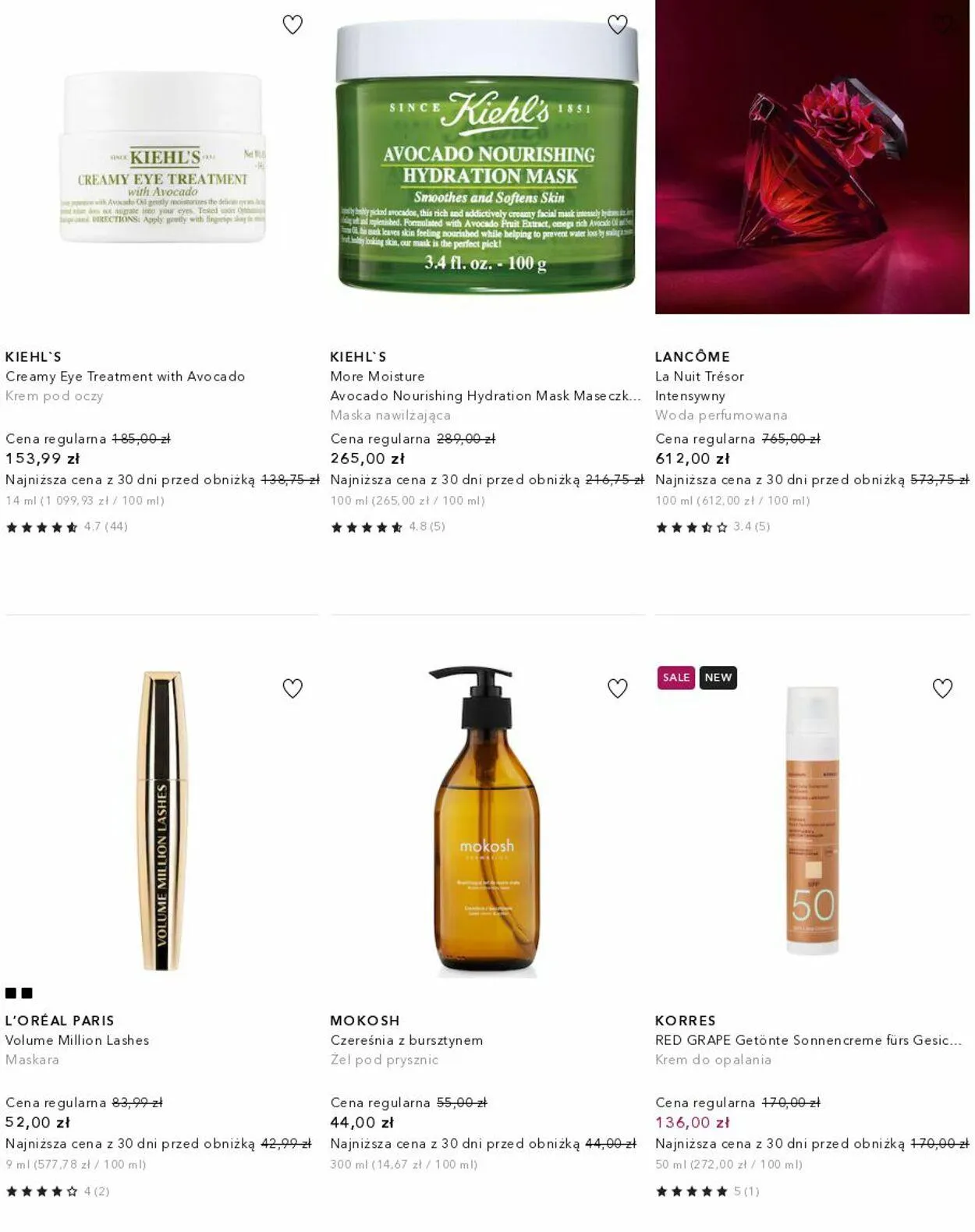Screen dimensions: 975x1232
Task: Open La Nuit Trésor product link
Action: click(x=700, y=377)
